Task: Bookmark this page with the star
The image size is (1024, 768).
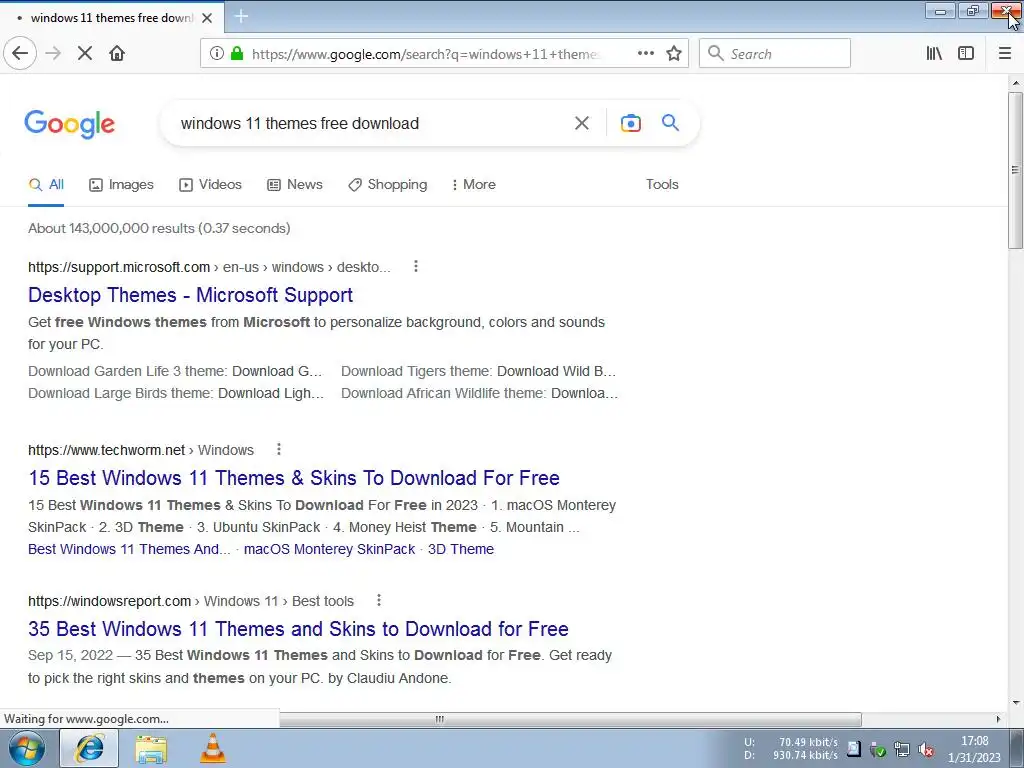Action: coord(674,54)
